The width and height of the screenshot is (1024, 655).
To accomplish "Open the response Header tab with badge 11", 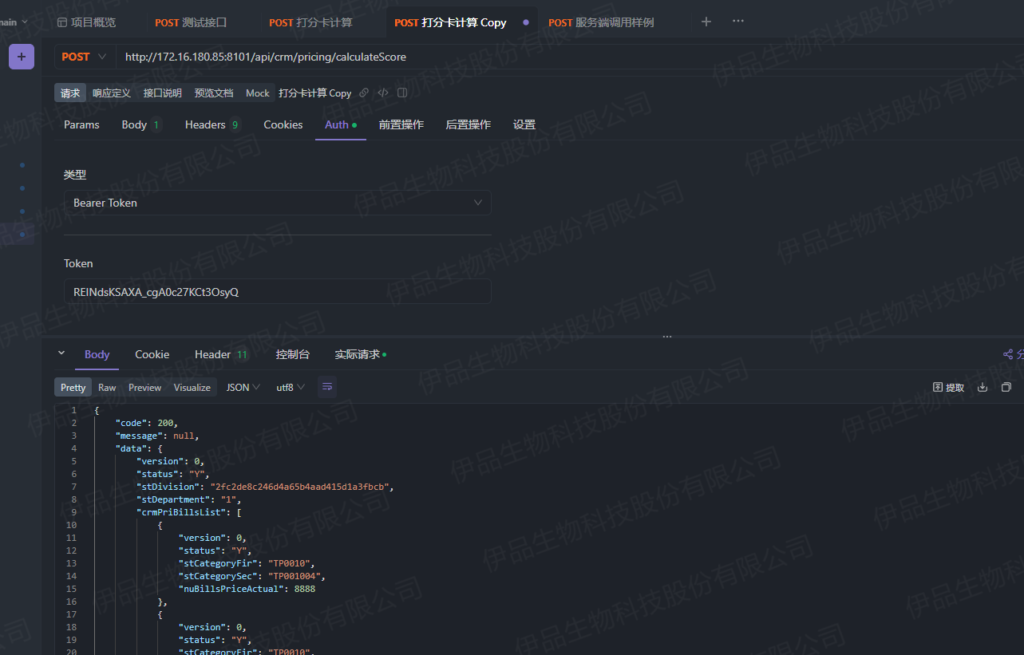I will 221,354.
